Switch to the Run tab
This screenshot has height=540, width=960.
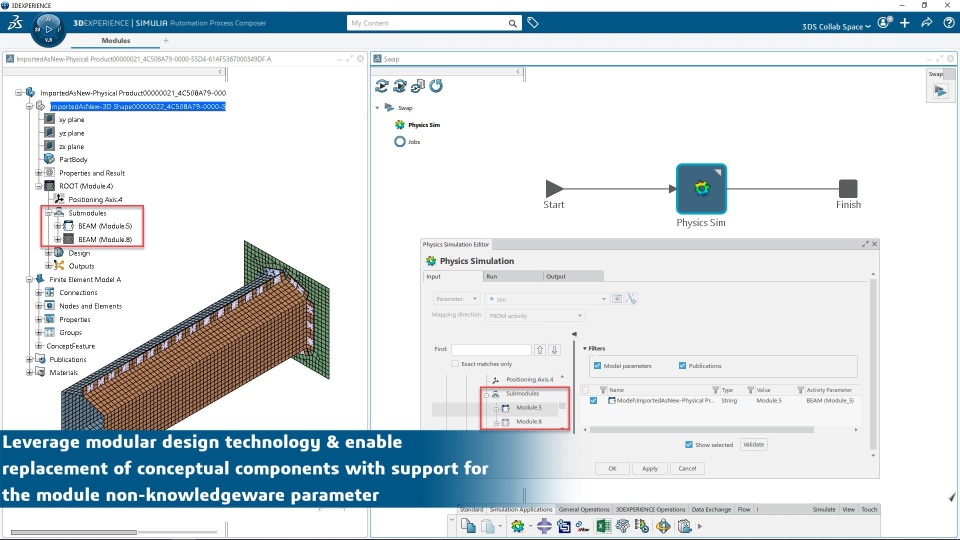coord(512,277)
